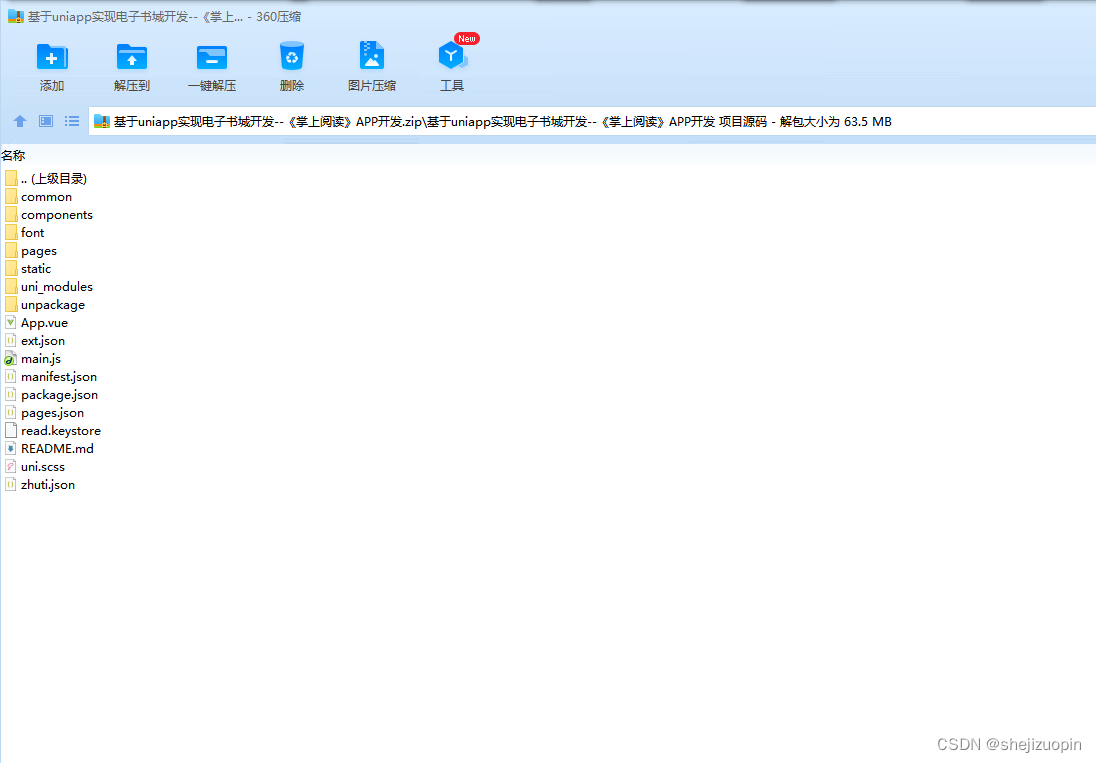Click the uni.scss file type icon
Image resolution: width=1096 pixels, height=763 pixels.
pyautogui.click(x=10, y=467)
